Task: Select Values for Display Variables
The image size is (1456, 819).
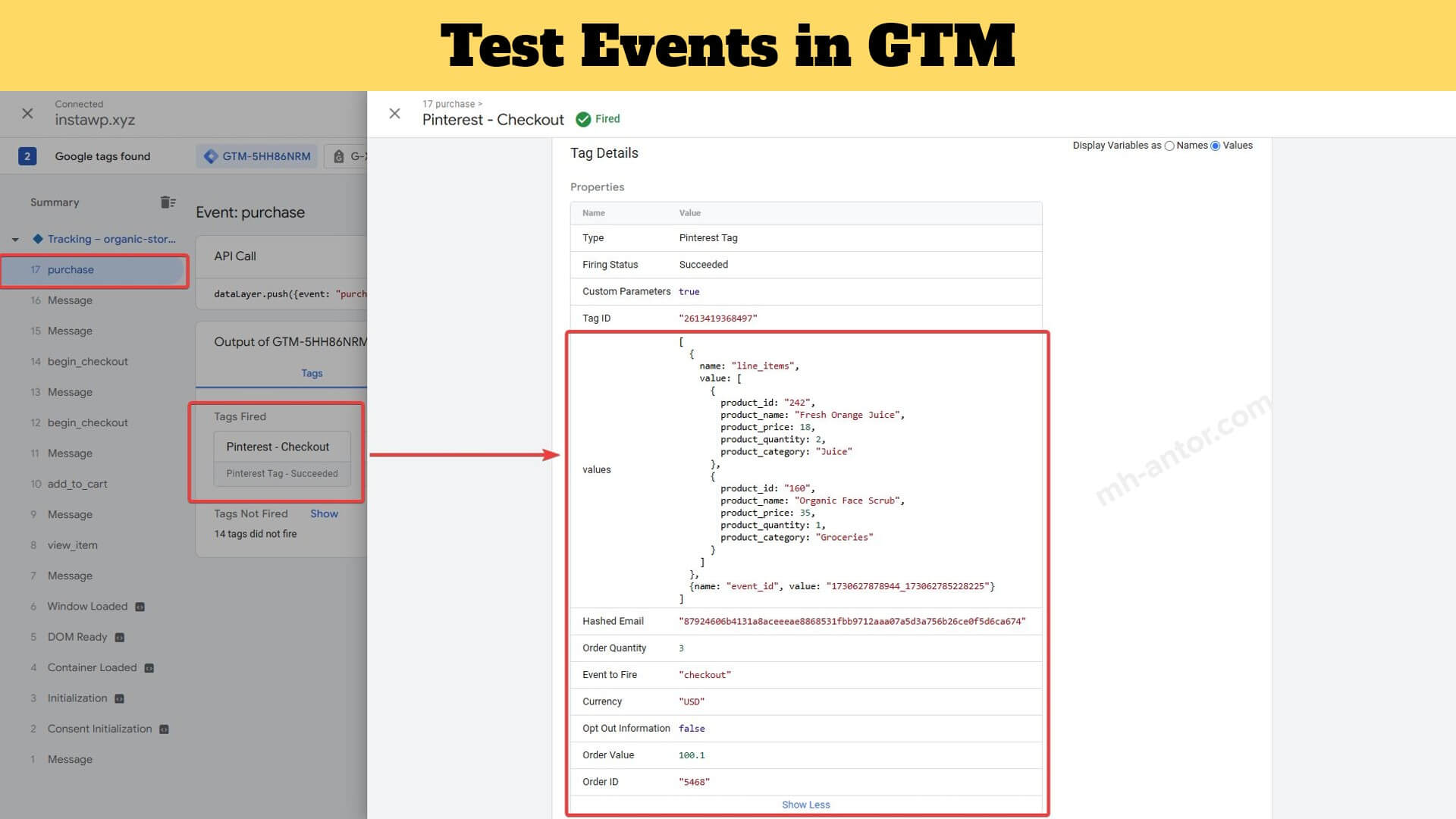Action: pyautogui.click(x=1216, y=146)
